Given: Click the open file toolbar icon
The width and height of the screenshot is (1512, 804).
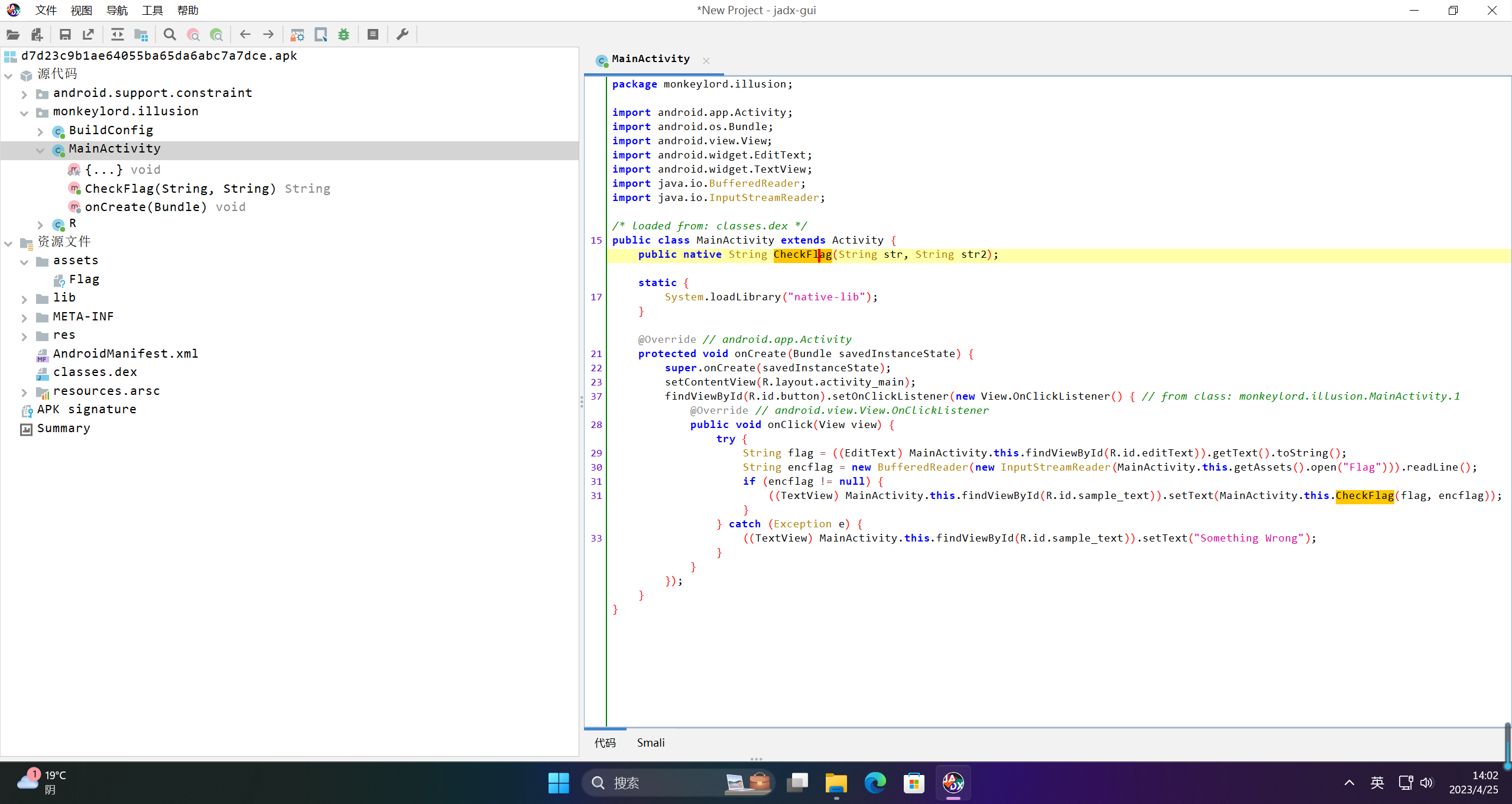Looking at the screenshot, I should pyautogui.click(x=13, y=34).
